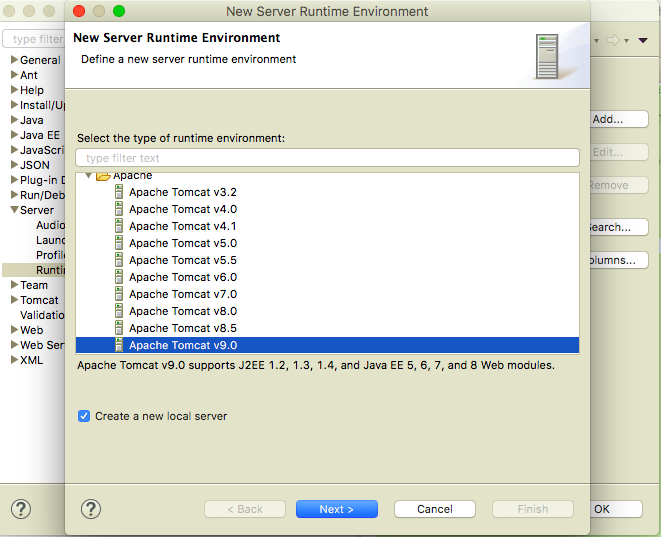Expand the Web preferences node
This screenshot has width=661, height=537.
[14, 330]
